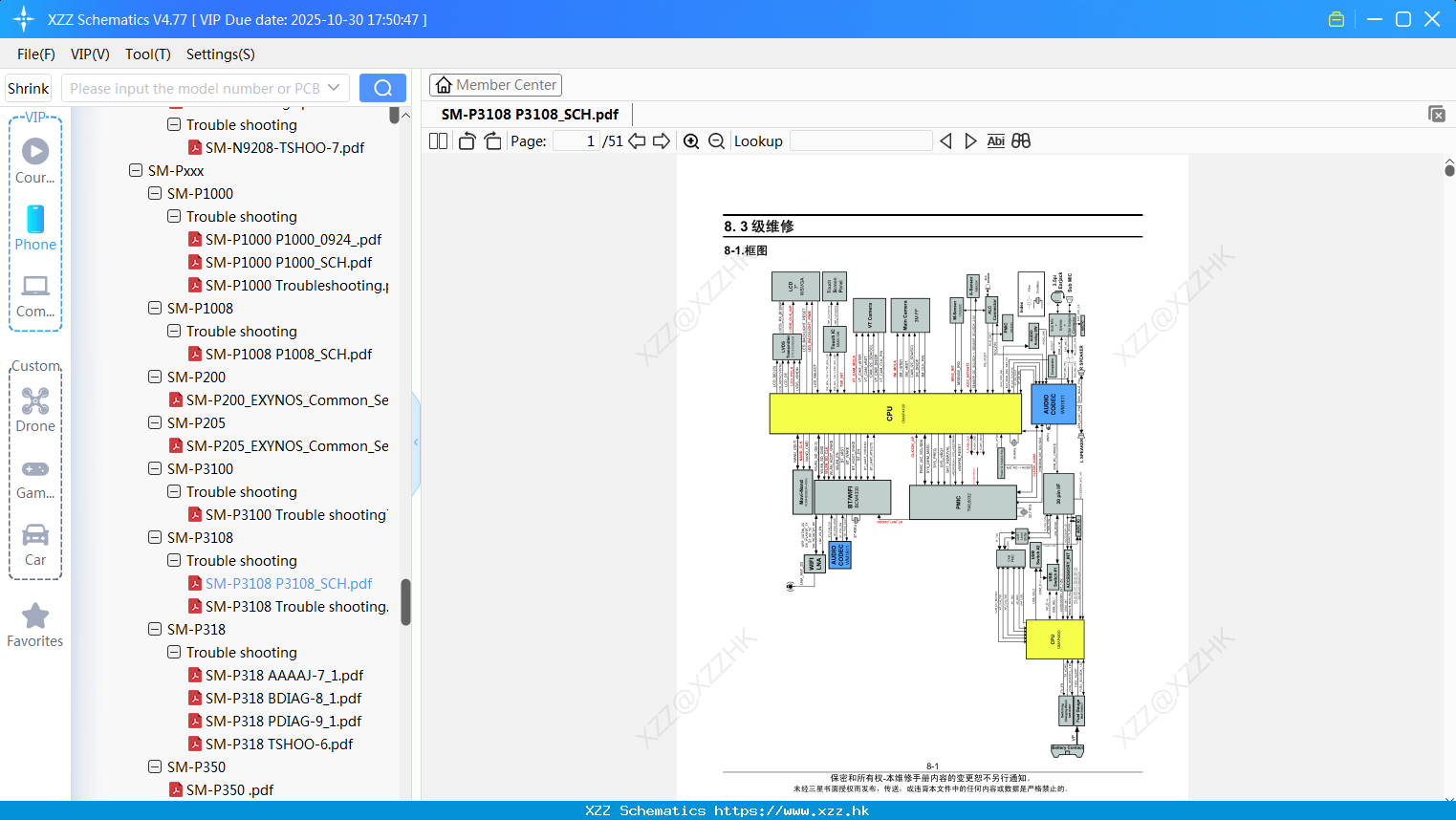Click the Shrink button

click(x=29, y=88)
